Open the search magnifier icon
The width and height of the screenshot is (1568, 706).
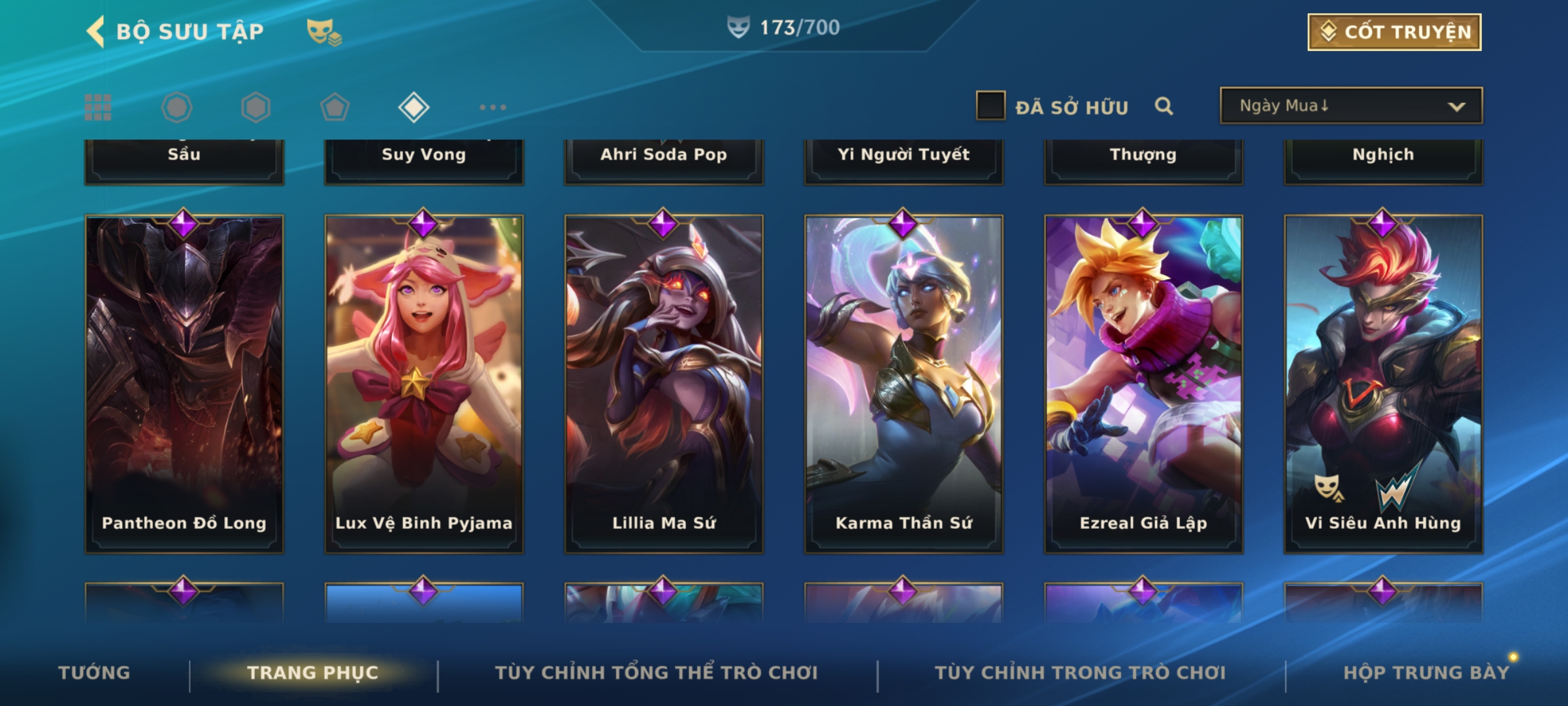[1164, 106]
